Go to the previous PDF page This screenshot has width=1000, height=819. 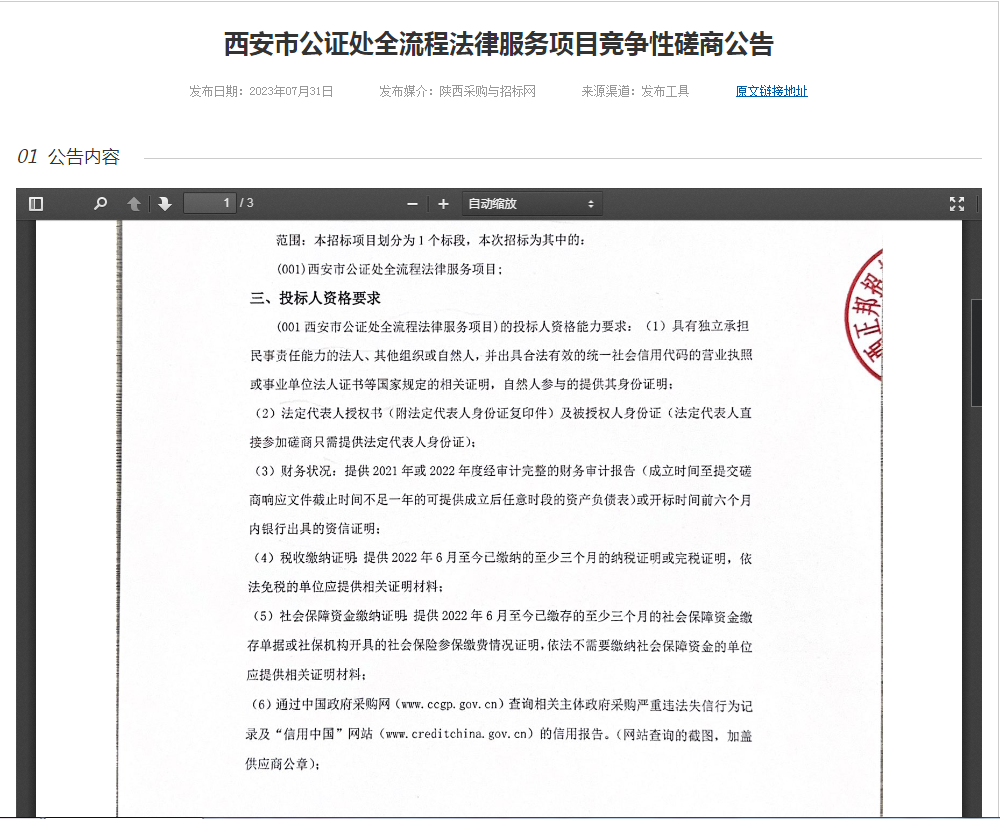[x=134, y=203]
